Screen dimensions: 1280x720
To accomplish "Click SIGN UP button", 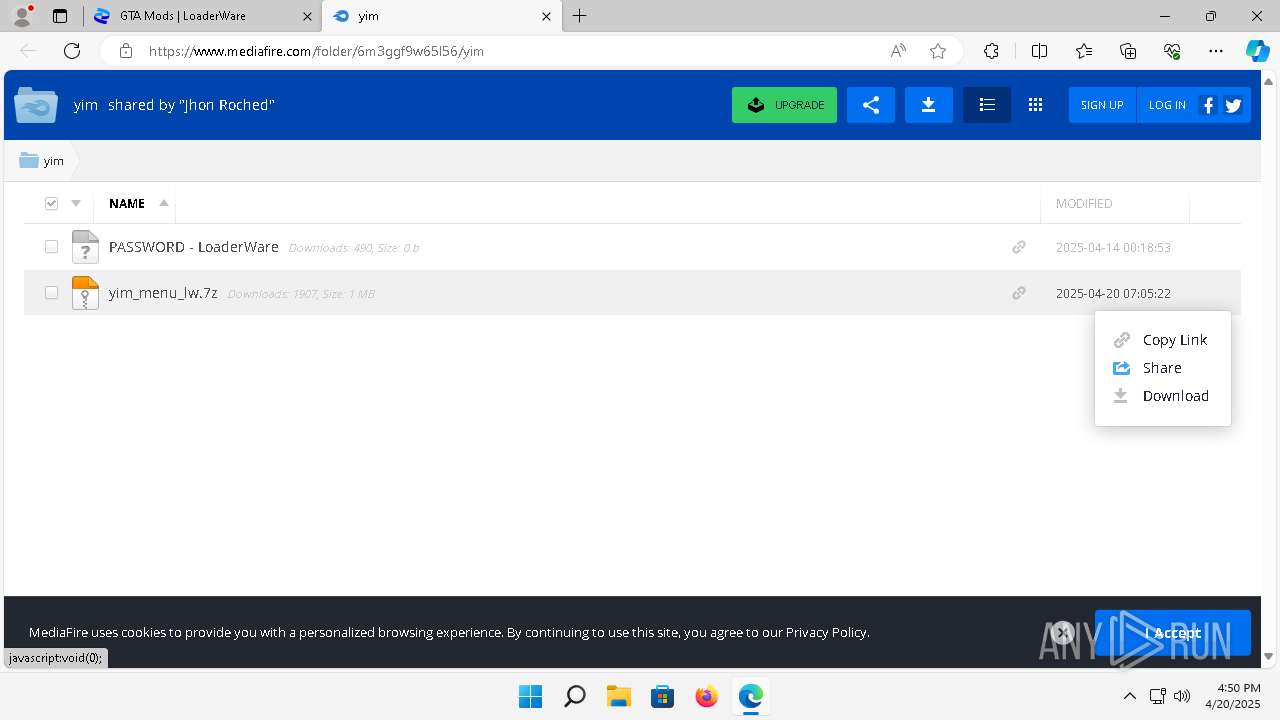I will coord(1102,105).
